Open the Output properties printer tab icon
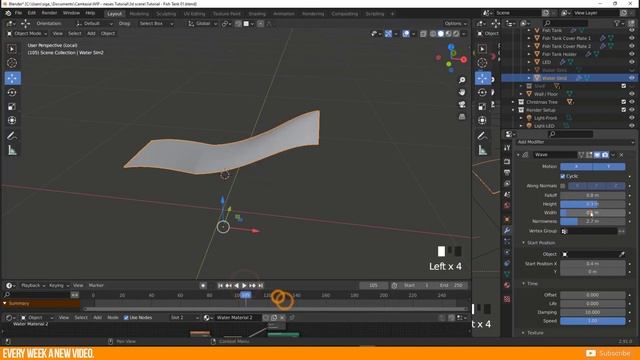The width and height of the screenshot is (640, 360). pos(507,172)
